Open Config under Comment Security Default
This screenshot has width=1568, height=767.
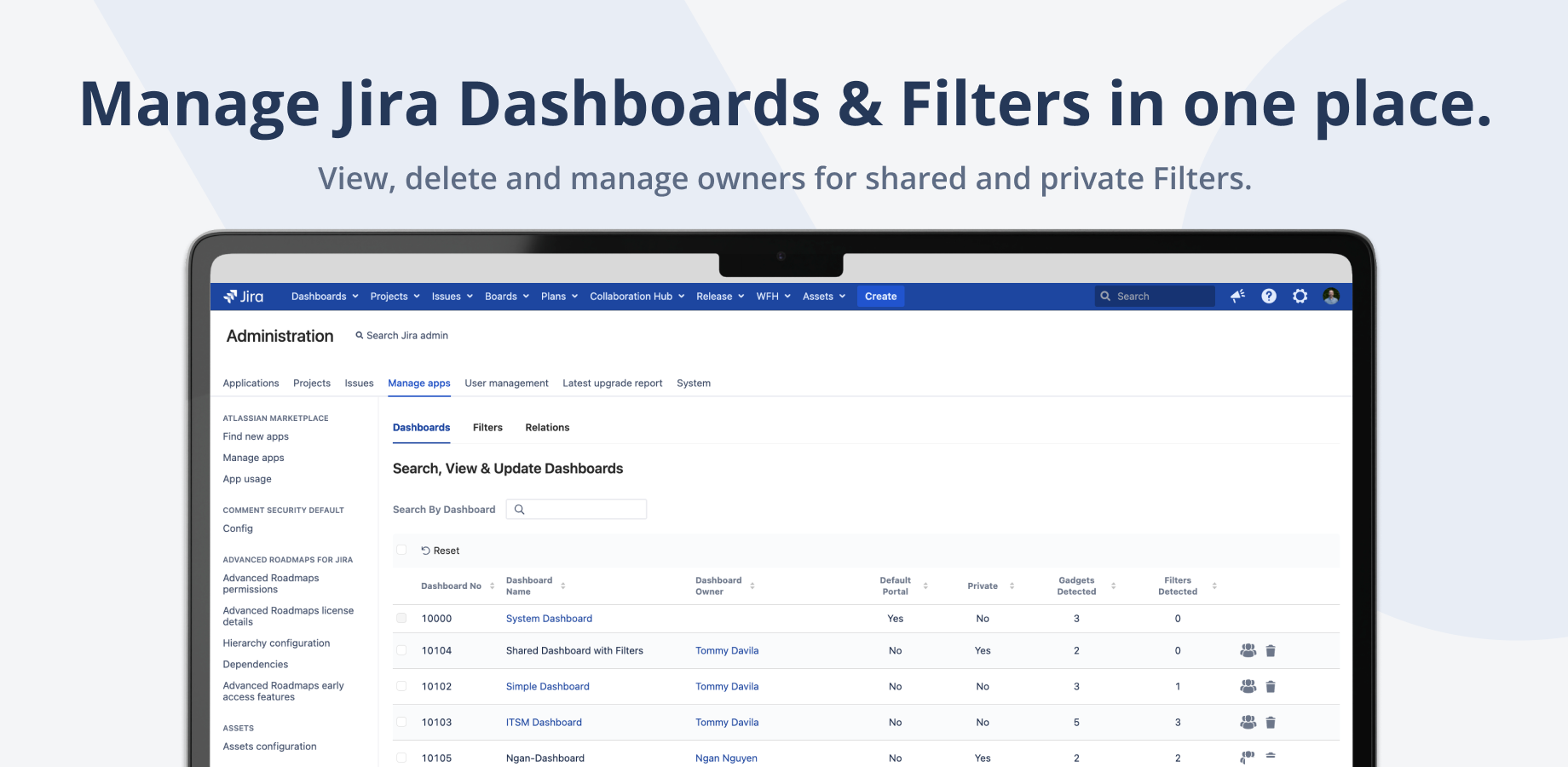(x=238, y=528)
